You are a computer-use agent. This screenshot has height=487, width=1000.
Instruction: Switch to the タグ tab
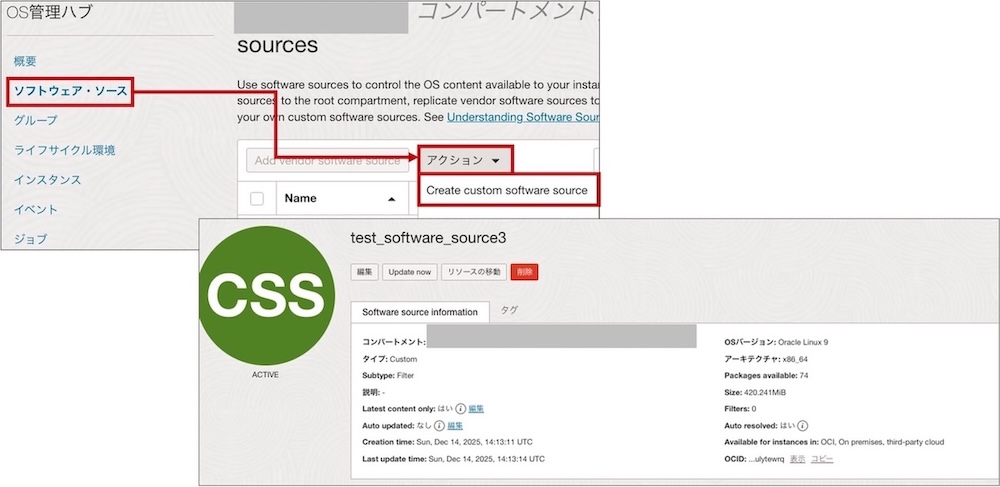click(x=509, y=311)
